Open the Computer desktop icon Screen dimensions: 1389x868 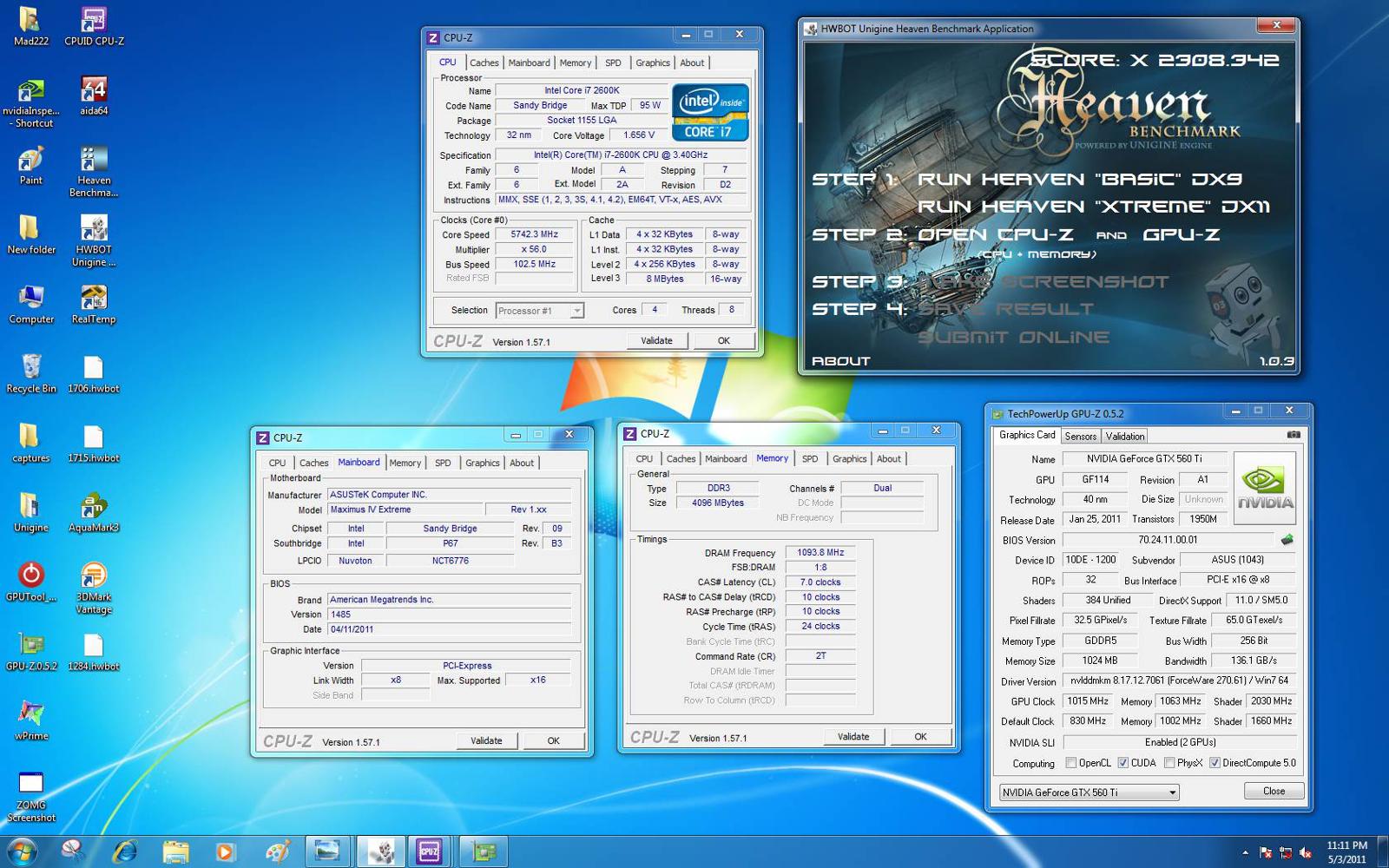tap(31, 304)
